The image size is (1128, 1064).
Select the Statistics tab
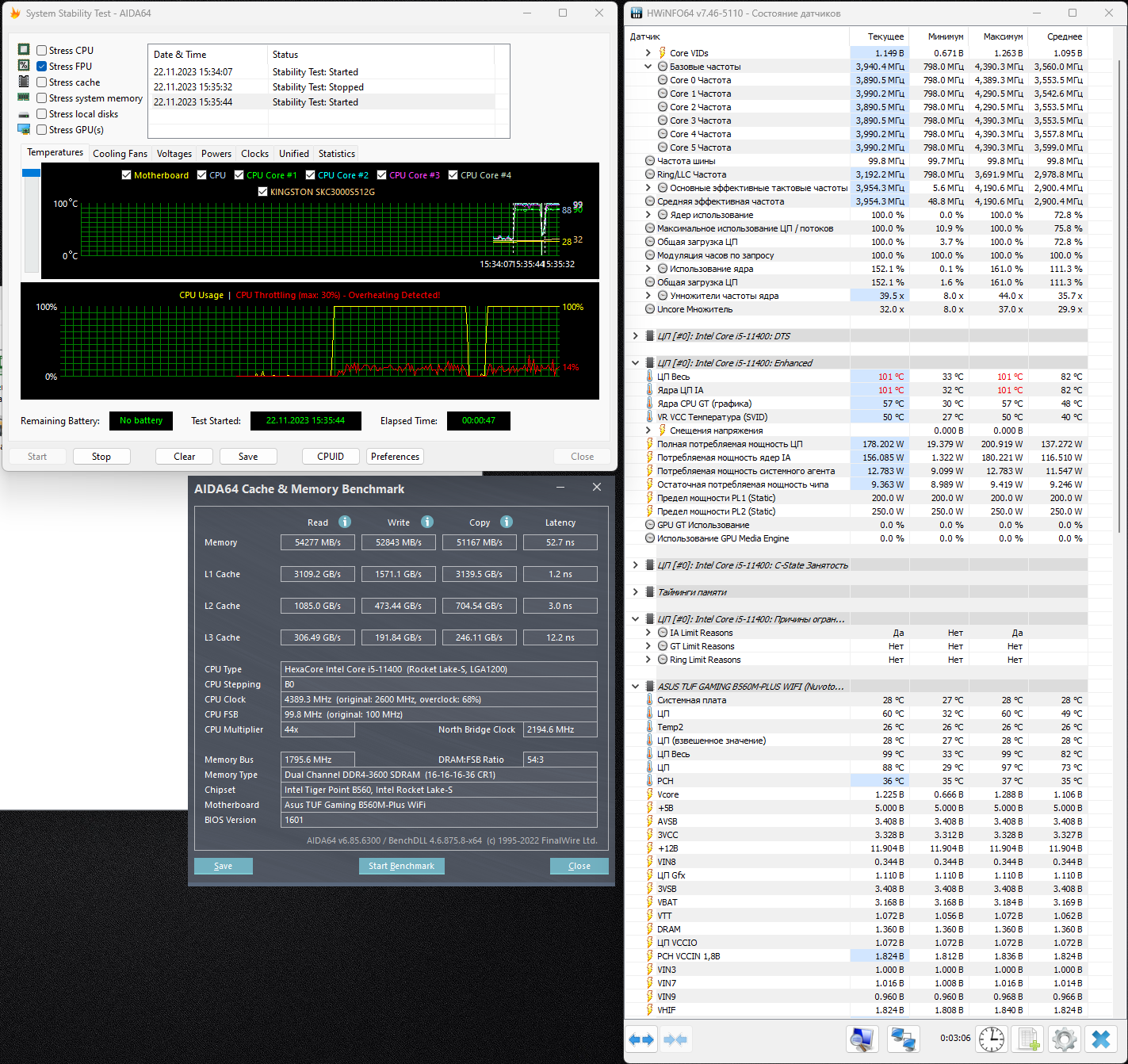point(337,154)
